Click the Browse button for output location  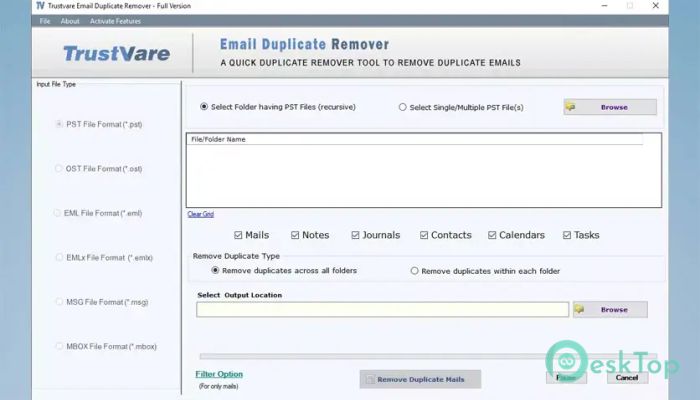[x=610, y=309]
